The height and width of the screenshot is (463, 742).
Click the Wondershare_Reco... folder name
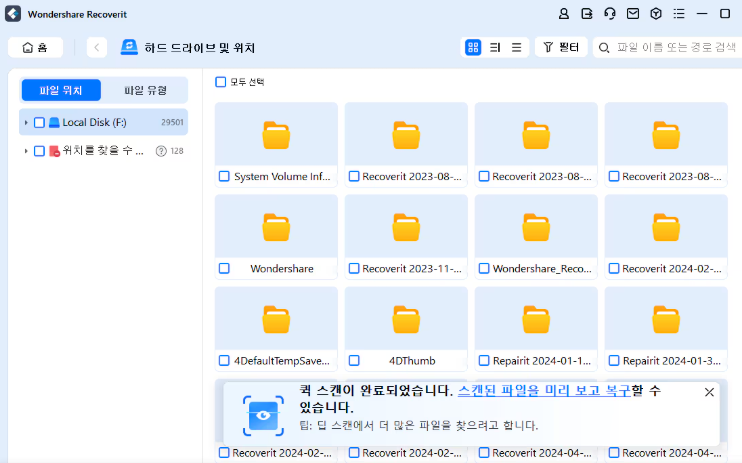click(x=542, y=268)
